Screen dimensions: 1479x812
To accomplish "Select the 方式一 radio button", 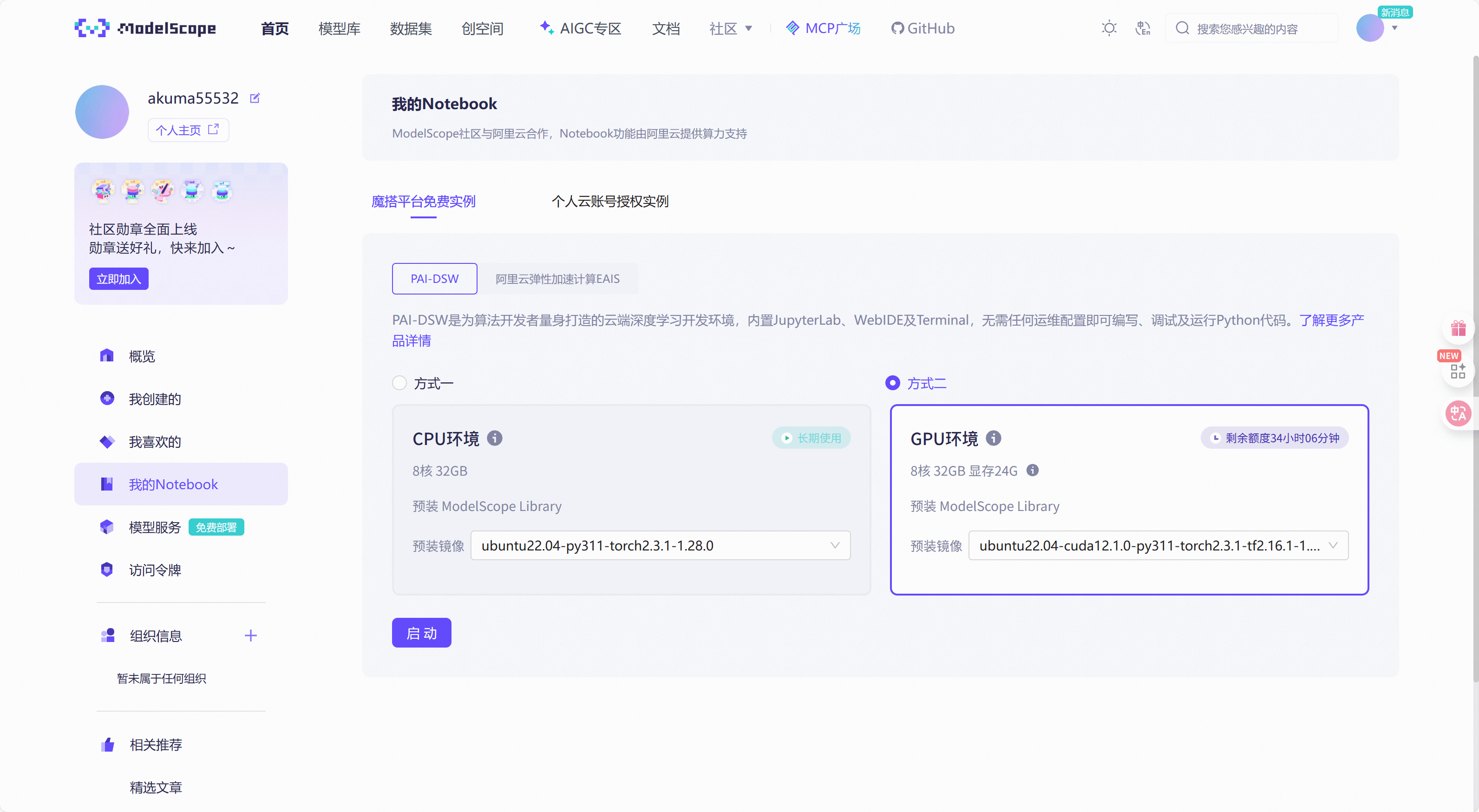I will coord(399,383).
